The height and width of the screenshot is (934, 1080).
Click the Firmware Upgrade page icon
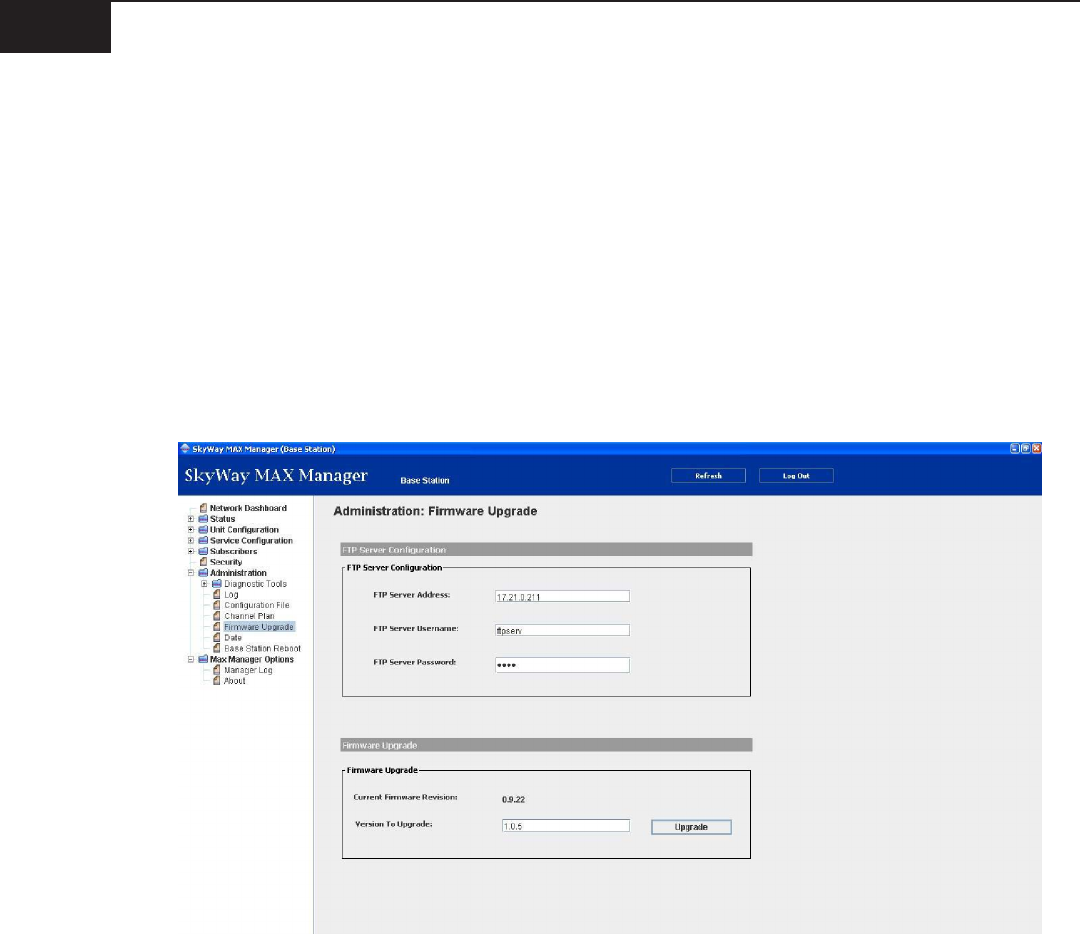[x=217, y=627]
